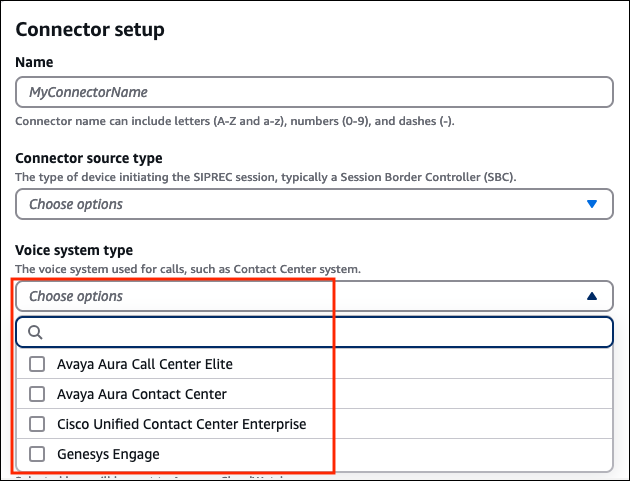Click the Connector setup heading

pyautogui.click(x=90, y=29)
